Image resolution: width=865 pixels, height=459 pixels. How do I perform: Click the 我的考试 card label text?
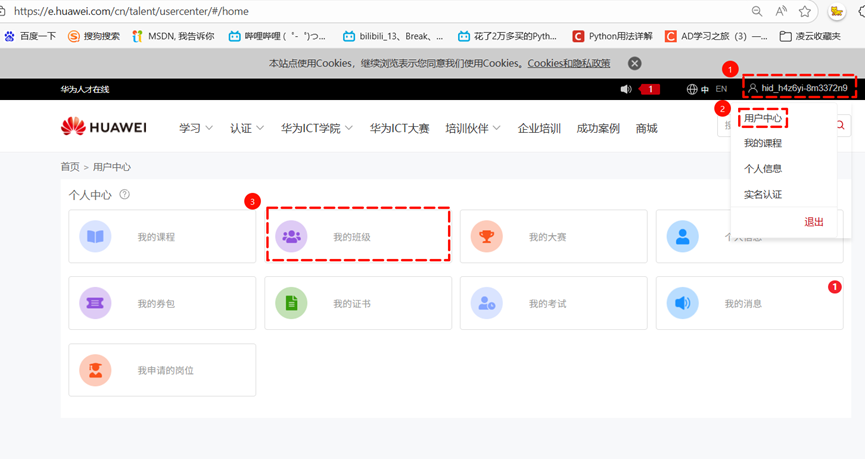[x=547, y=303]
